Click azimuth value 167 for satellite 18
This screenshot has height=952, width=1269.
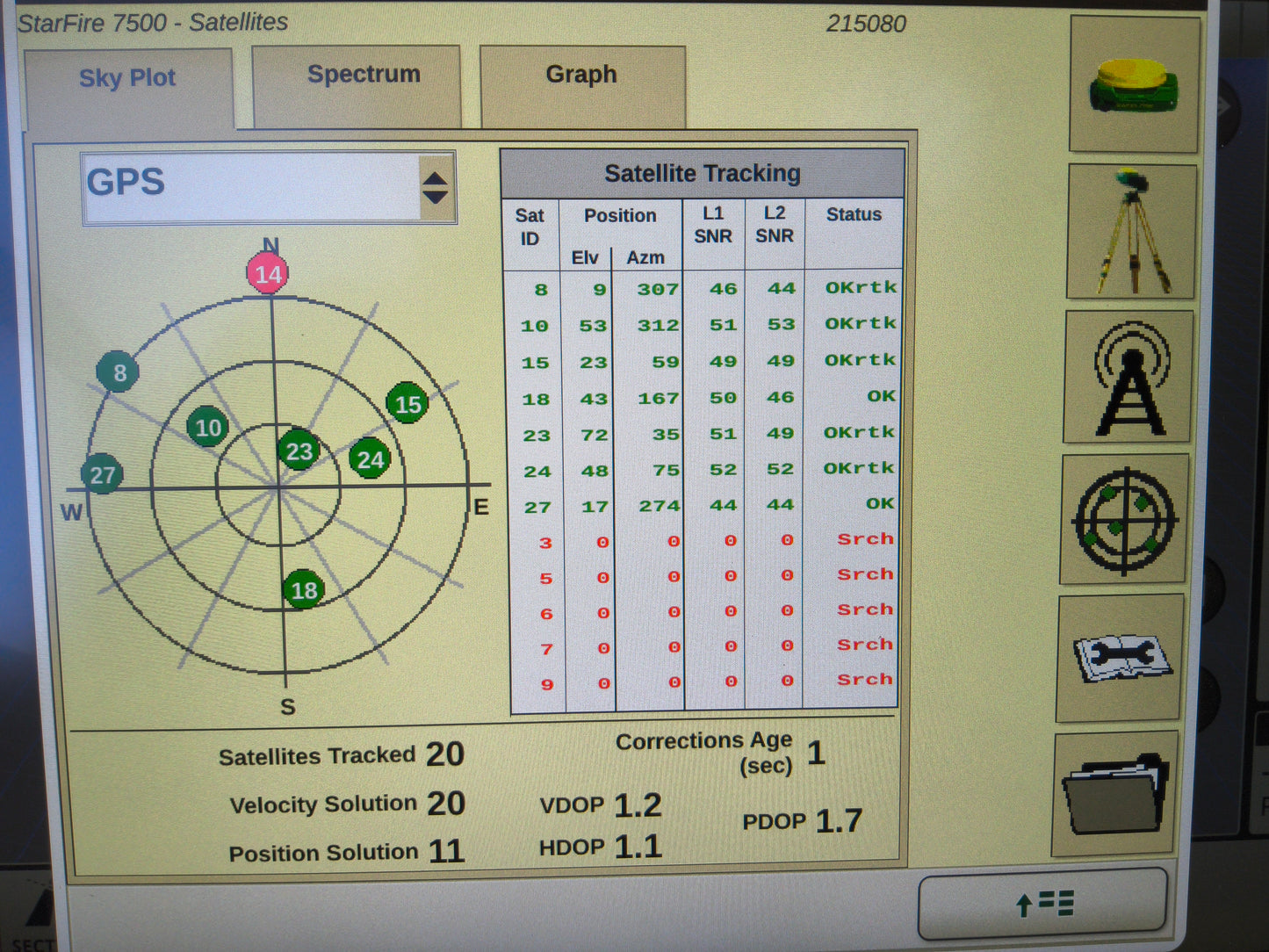(659, 399)
